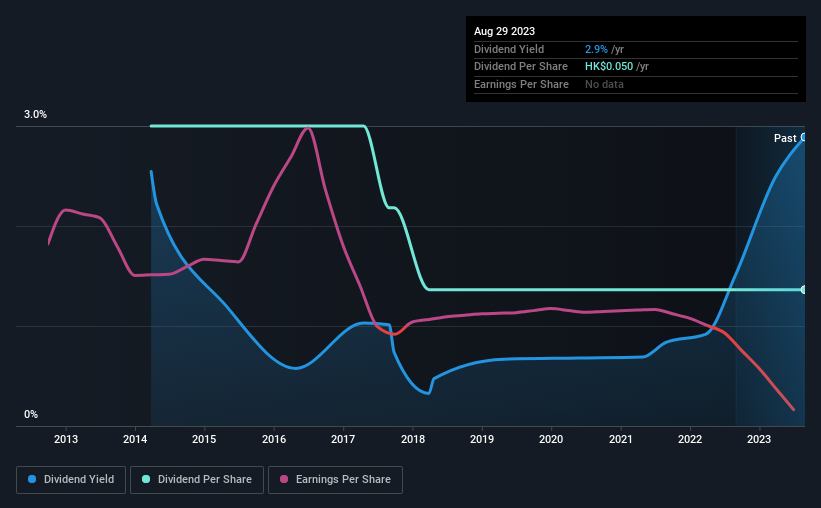Viewport: 821px width, 508px height.
Task: Click the teal Dividend Per Share legend dot
Action: point(146,479)
